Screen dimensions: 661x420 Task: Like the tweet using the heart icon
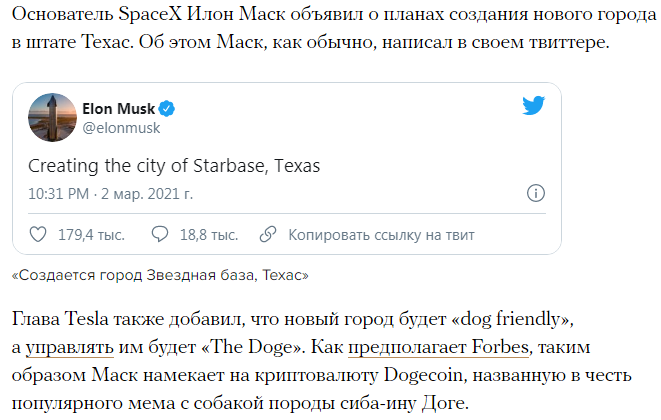[x=38, y=235]
